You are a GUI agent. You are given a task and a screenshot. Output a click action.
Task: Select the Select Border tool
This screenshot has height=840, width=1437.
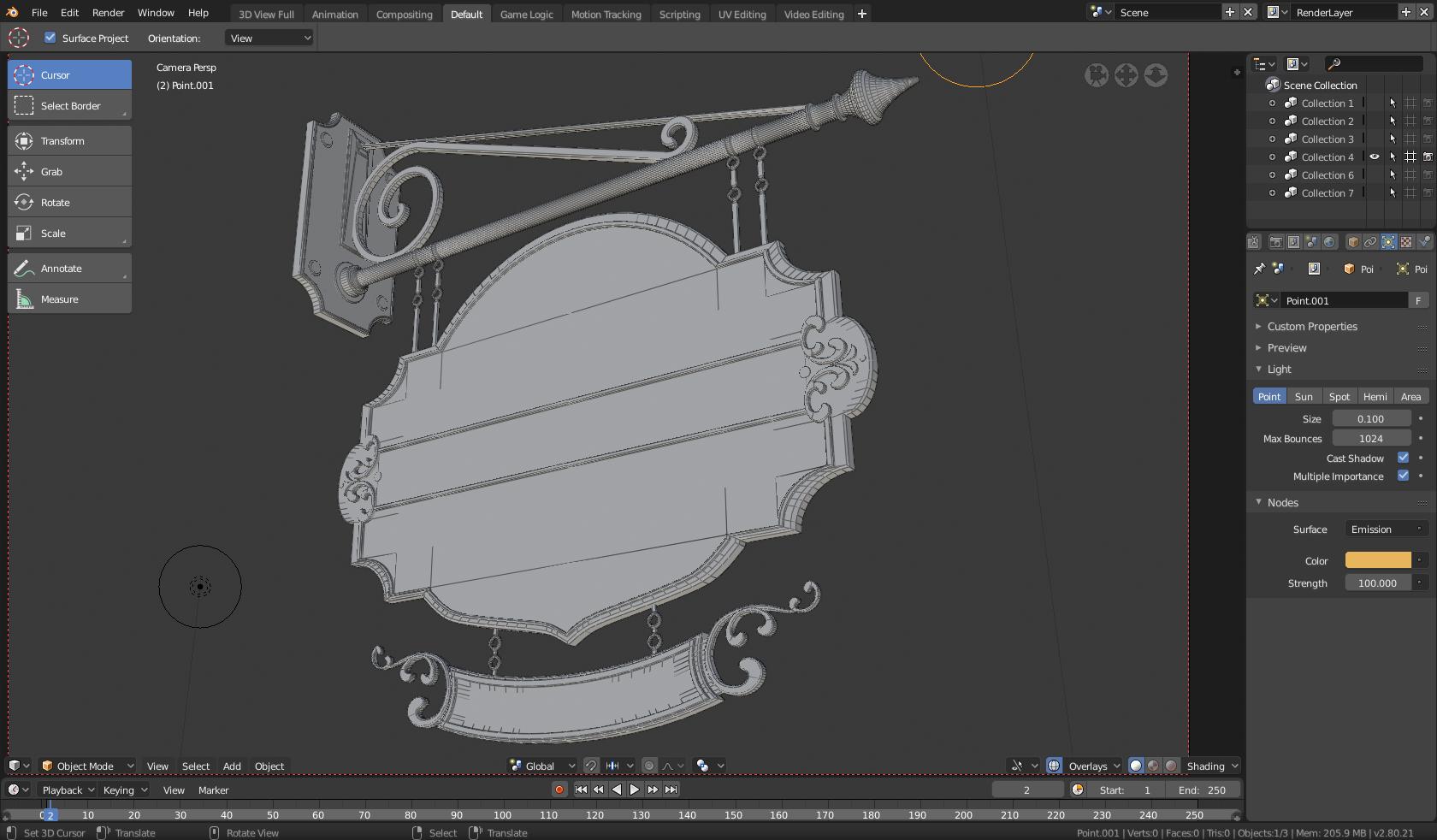[x=69, y=106]
